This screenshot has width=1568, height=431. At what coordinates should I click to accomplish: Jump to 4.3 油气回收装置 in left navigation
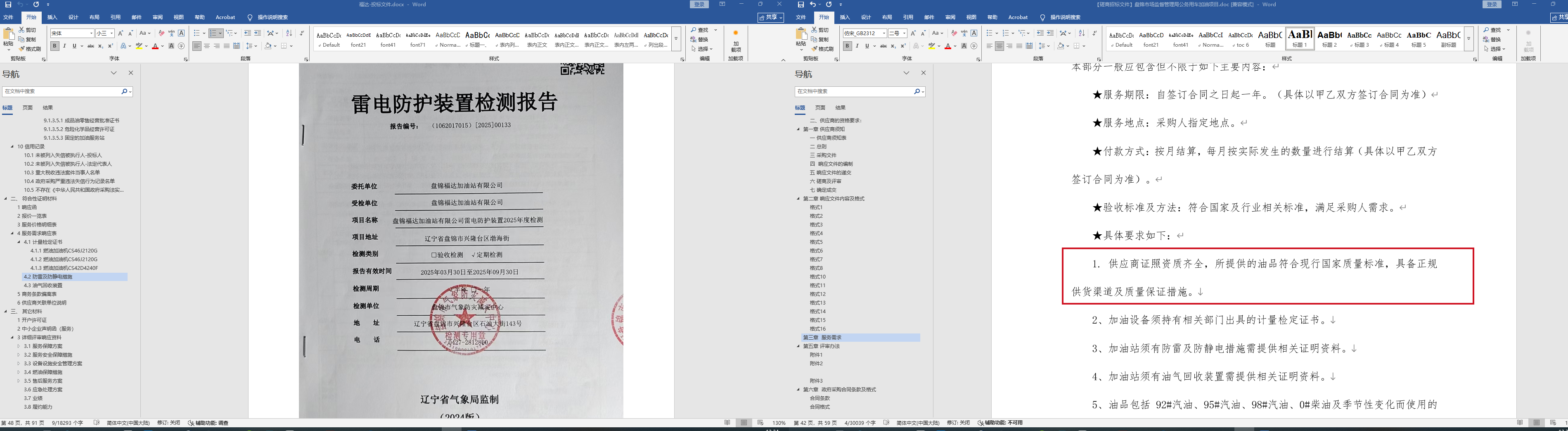(x=43, y=285)
